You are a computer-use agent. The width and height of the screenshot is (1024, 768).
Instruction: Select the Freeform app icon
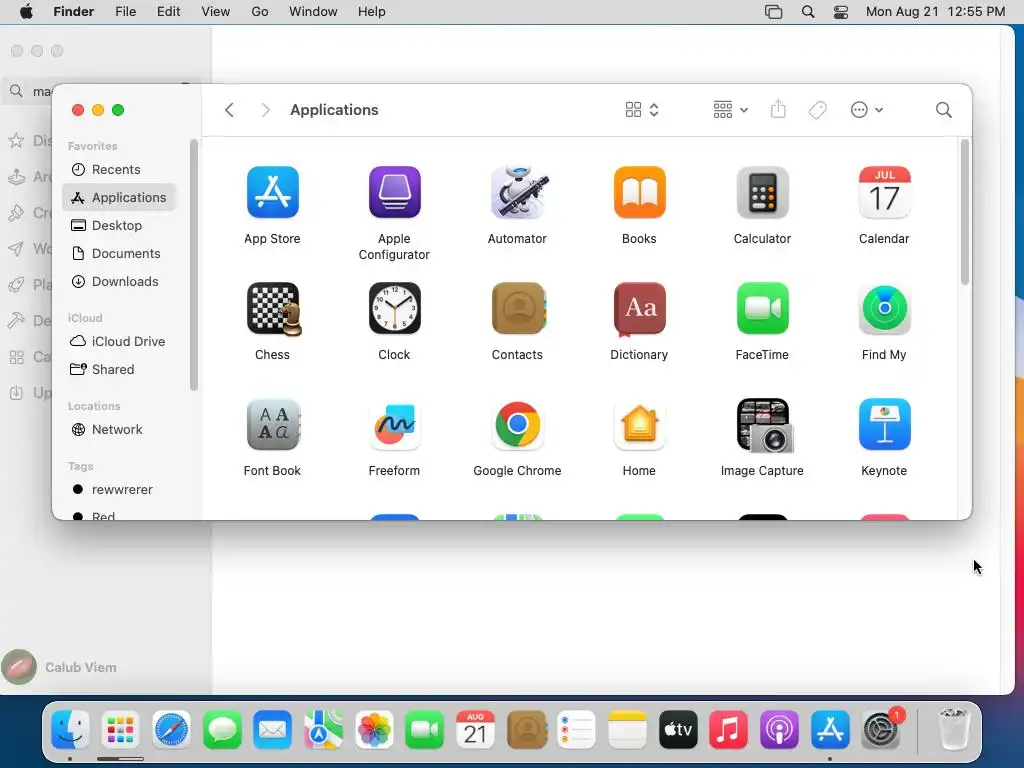coord(394,424)
